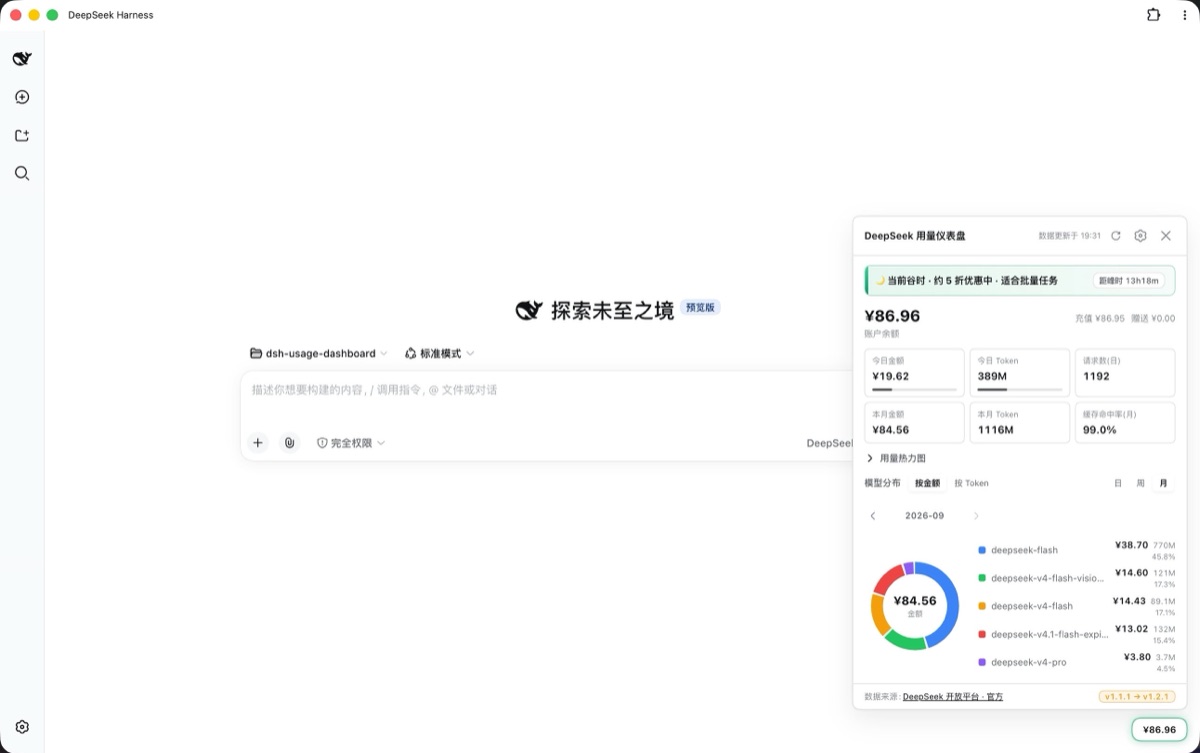The image size is (1200, 753).
Task: Open the new project sidebar icon
Action: (x=22, y=135)
